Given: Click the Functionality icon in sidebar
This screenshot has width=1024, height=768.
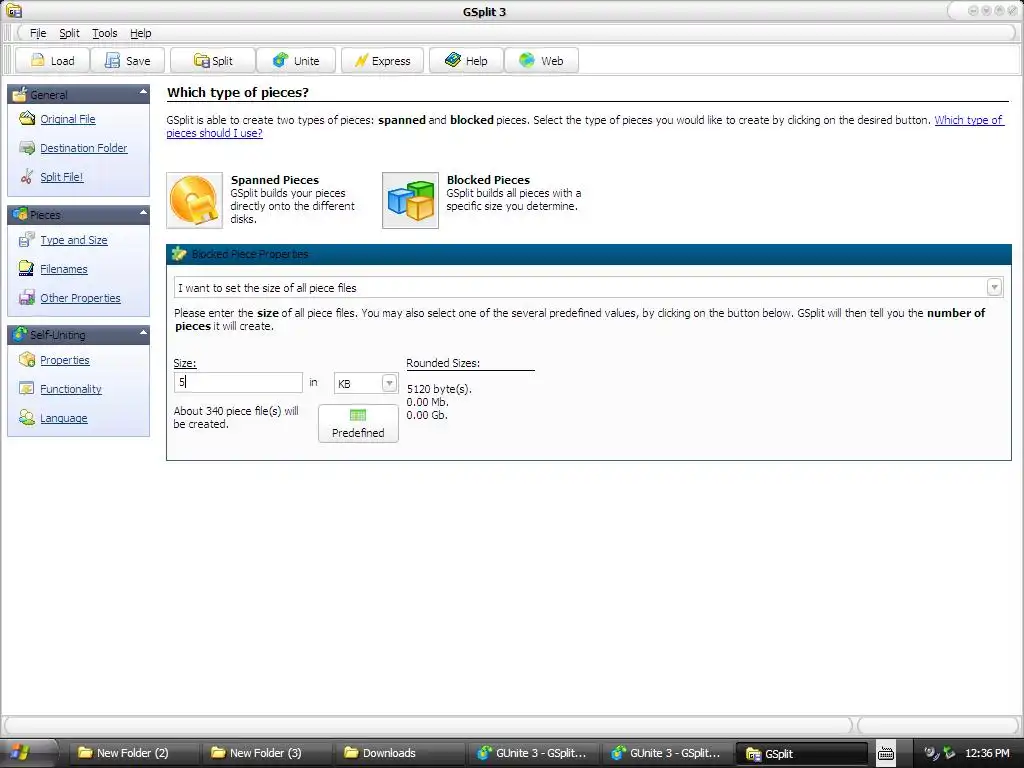Looking at the screenshot, I should click(x=27, y=389).
